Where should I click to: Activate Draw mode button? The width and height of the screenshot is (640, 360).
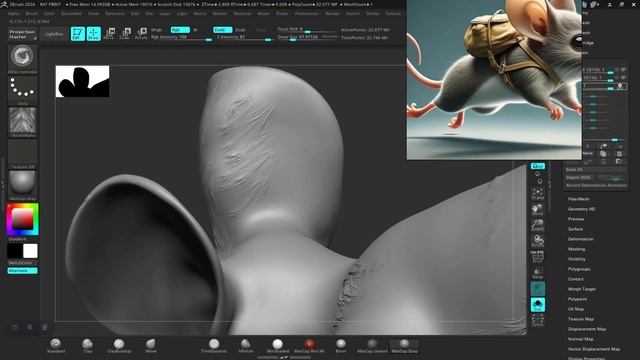93,34
